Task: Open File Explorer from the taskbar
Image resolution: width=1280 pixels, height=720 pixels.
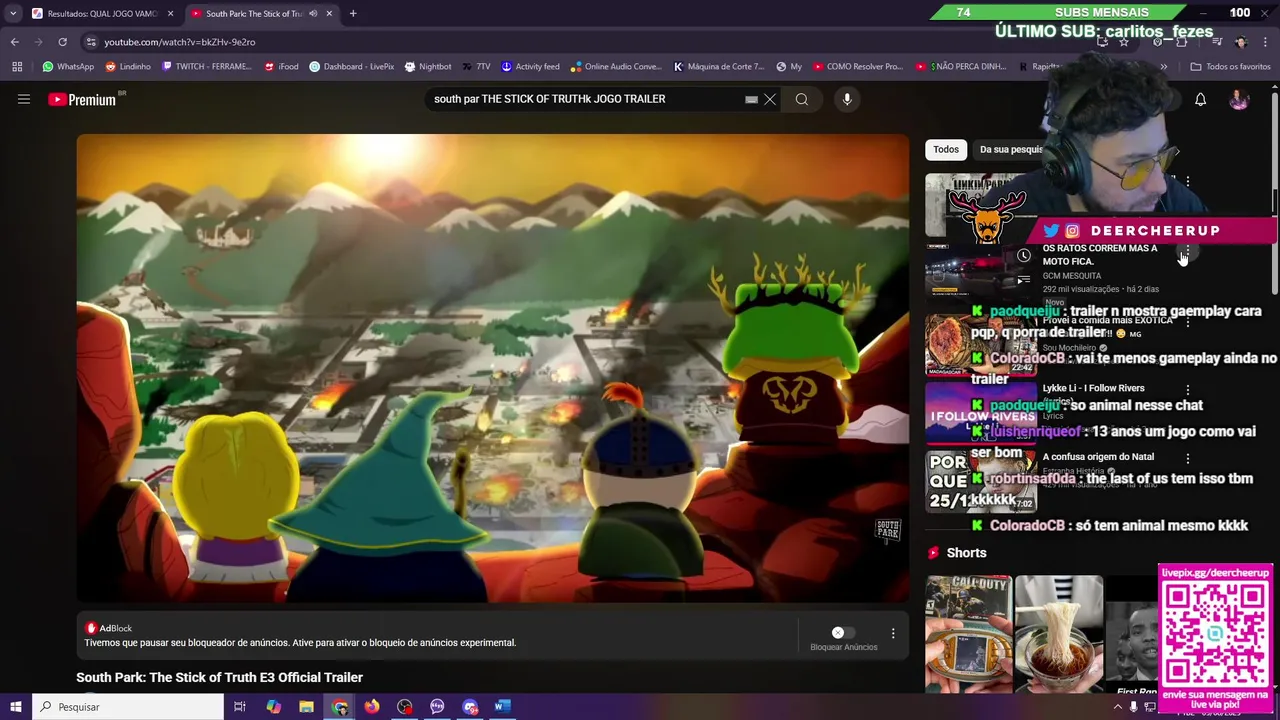Action: [306, 707]
